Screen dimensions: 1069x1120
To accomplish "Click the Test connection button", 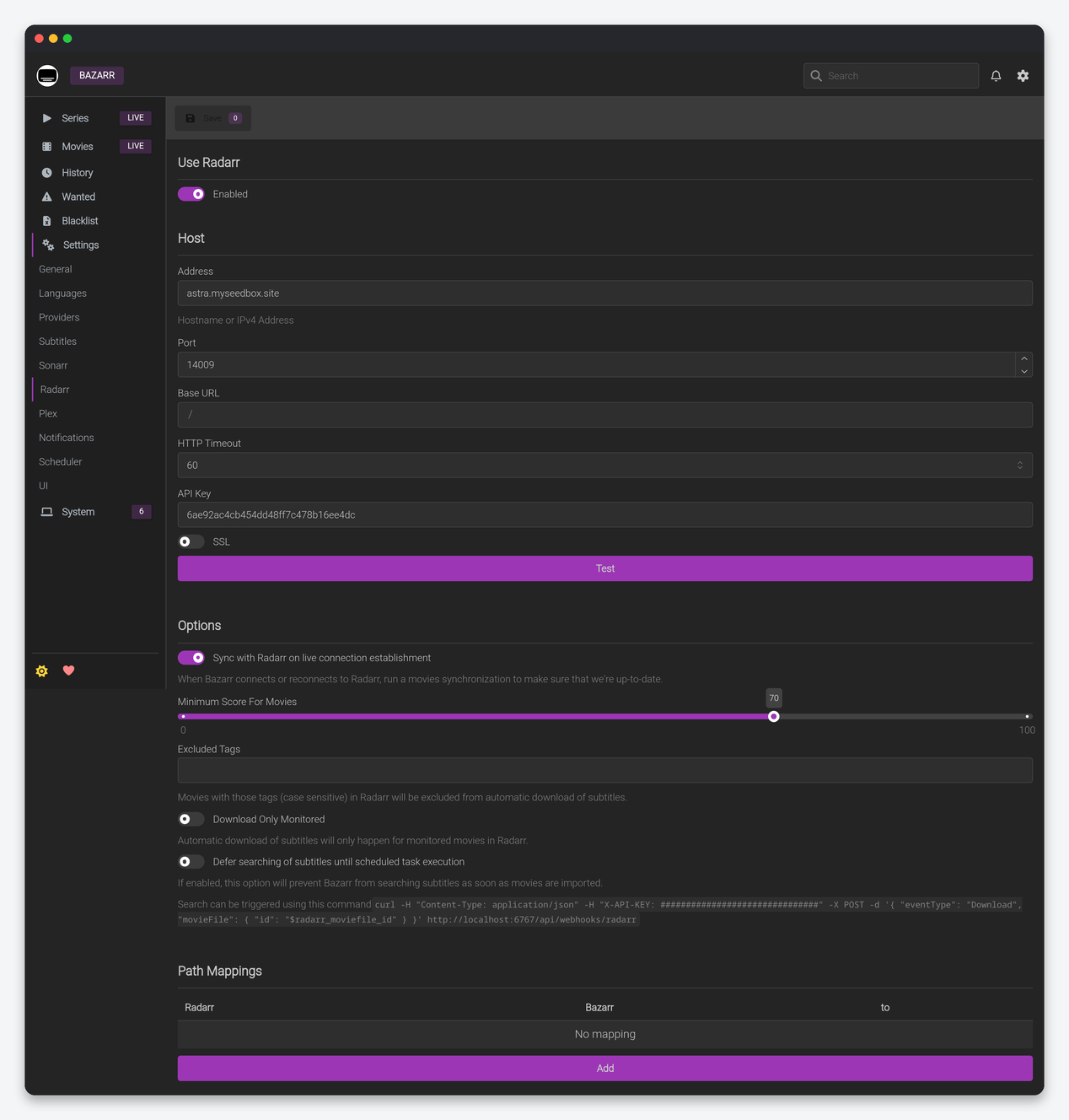I will coord(605,568).
